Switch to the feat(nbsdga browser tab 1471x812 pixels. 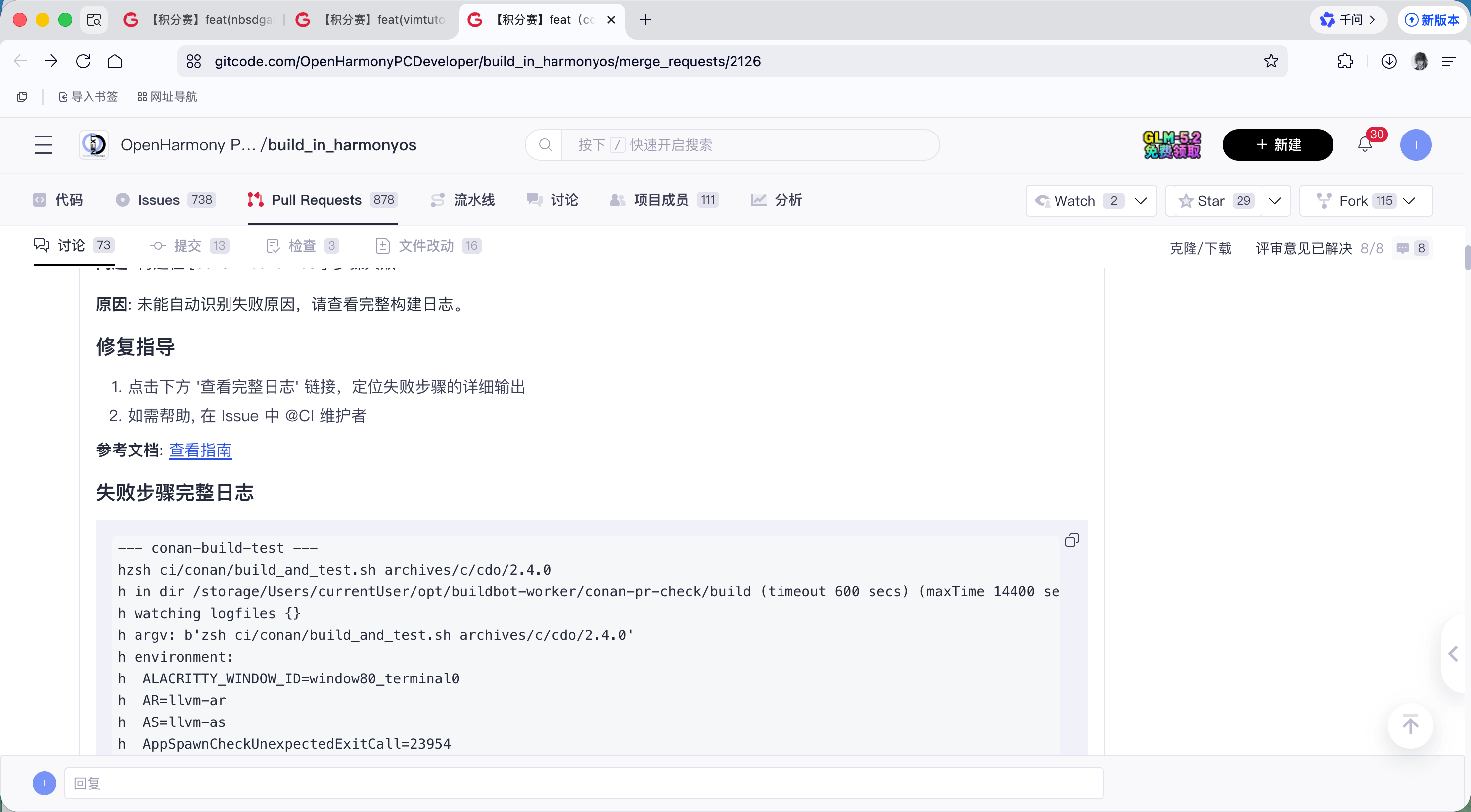tap(200, 20)
